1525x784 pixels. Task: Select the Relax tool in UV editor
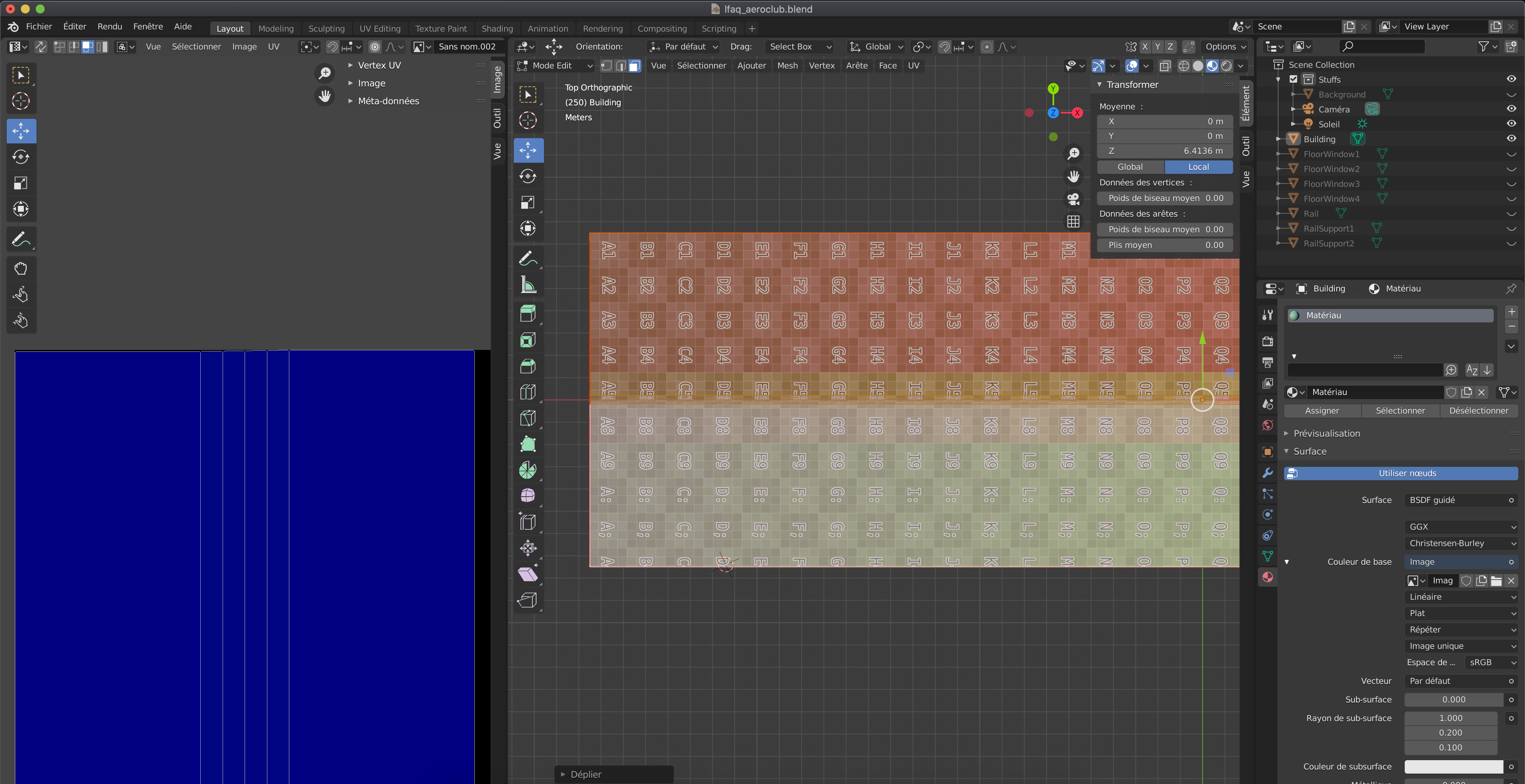click(x=21, y=294)
